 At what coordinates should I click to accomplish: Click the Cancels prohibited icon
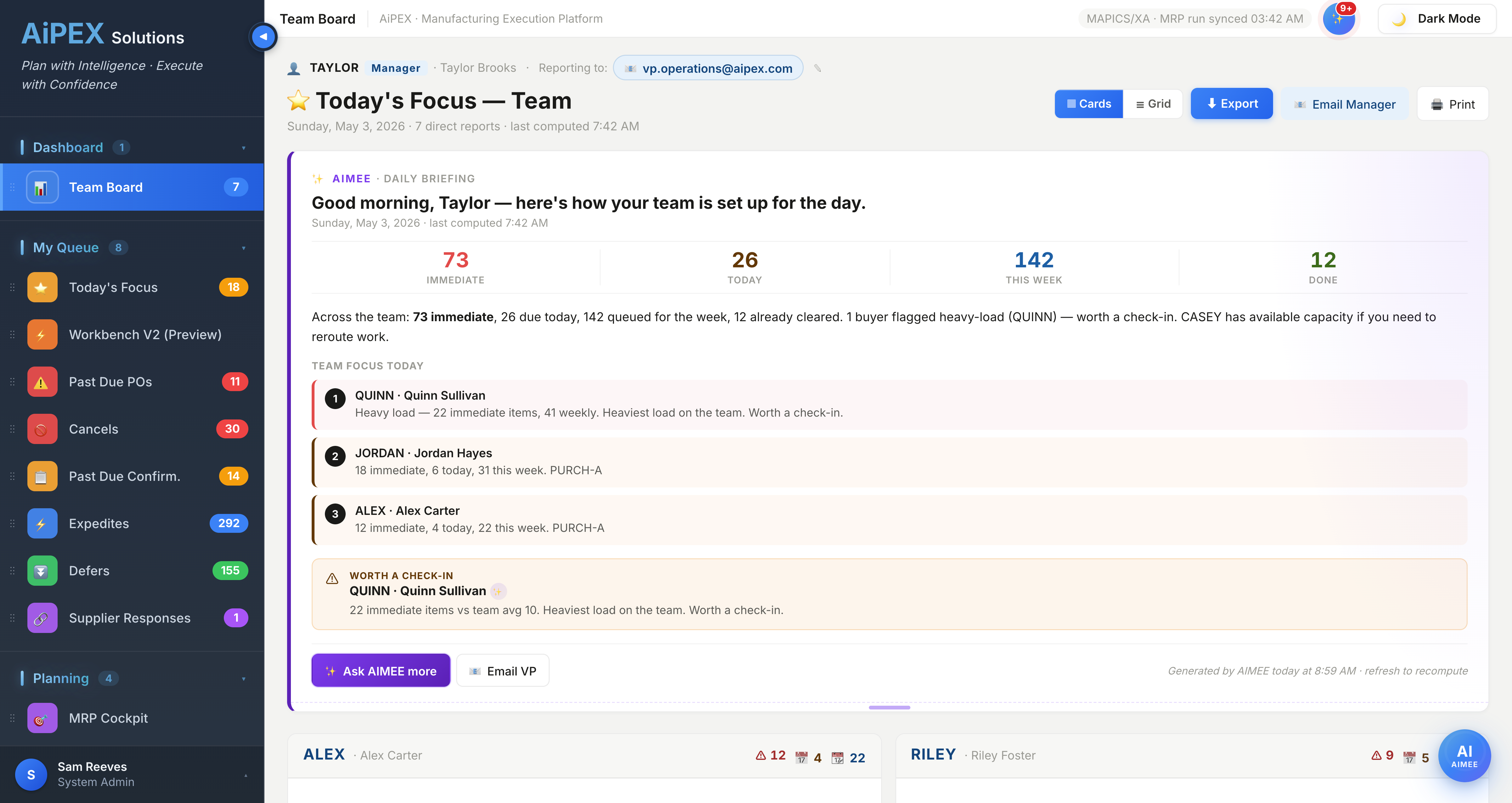coord(42,429)
